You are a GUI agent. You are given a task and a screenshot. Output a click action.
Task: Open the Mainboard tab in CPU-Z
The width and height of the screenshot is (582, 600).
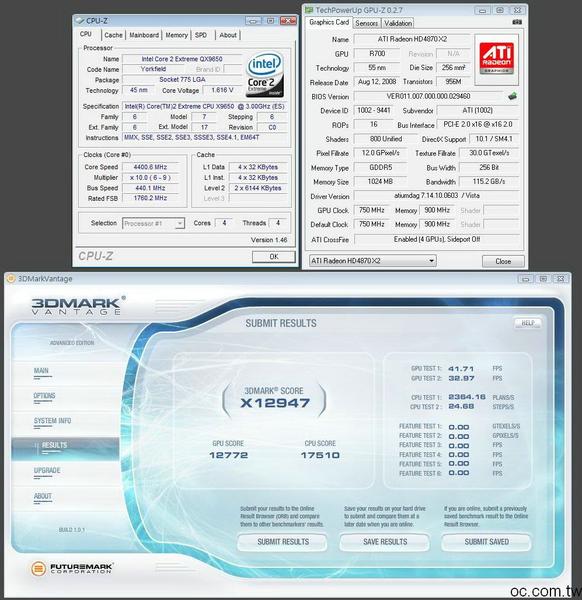point(144,35)
